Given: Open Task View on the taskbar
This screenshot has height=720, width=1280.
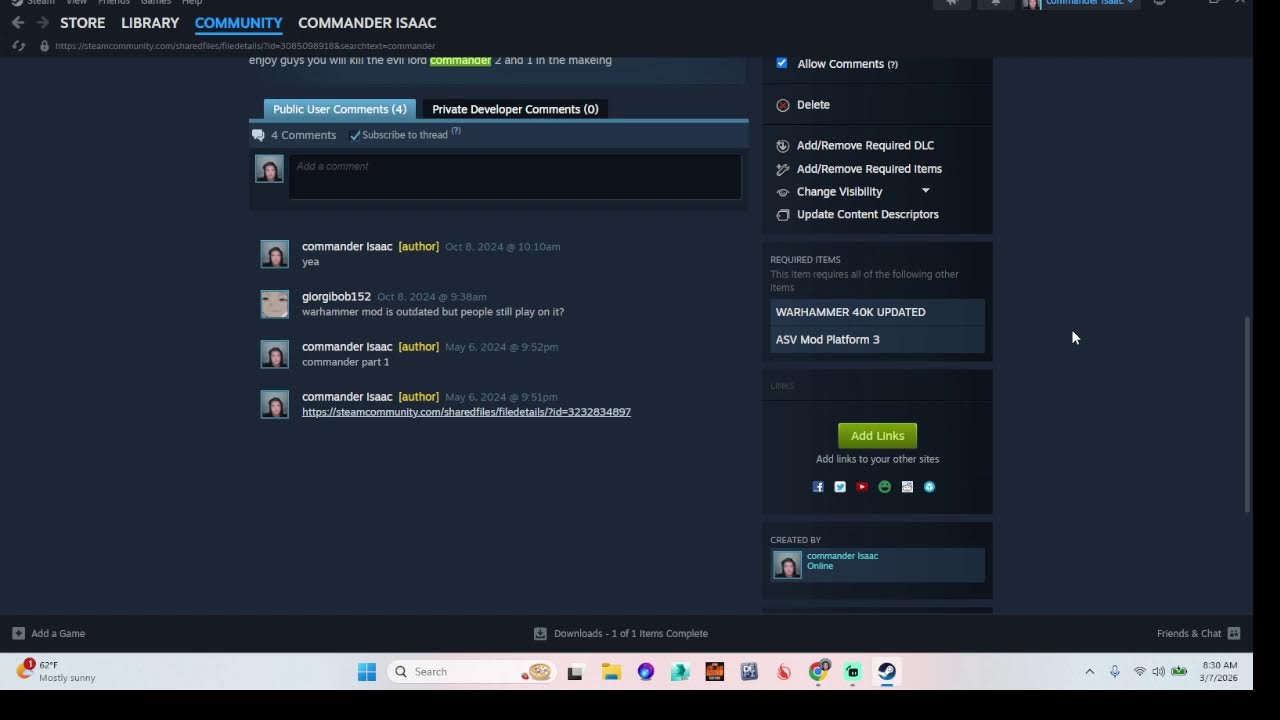Looking at the screenshot, I should coord(575,672).
